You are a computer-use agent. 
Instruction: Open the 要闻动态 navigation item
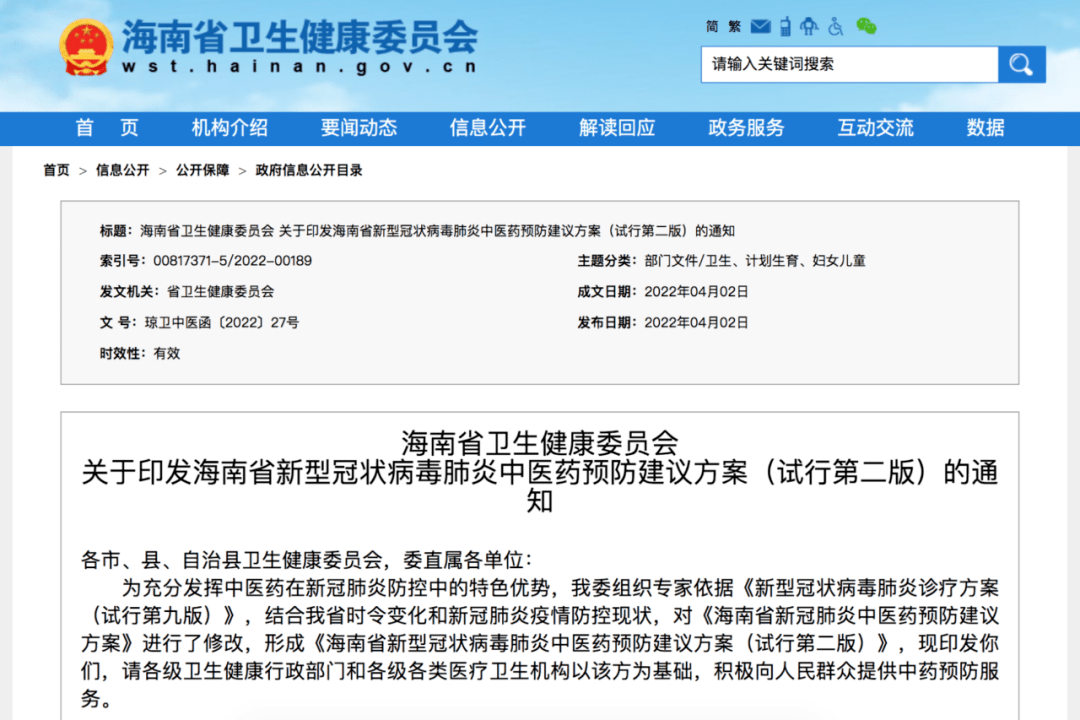pyautogui.click(x=359, y=127)
